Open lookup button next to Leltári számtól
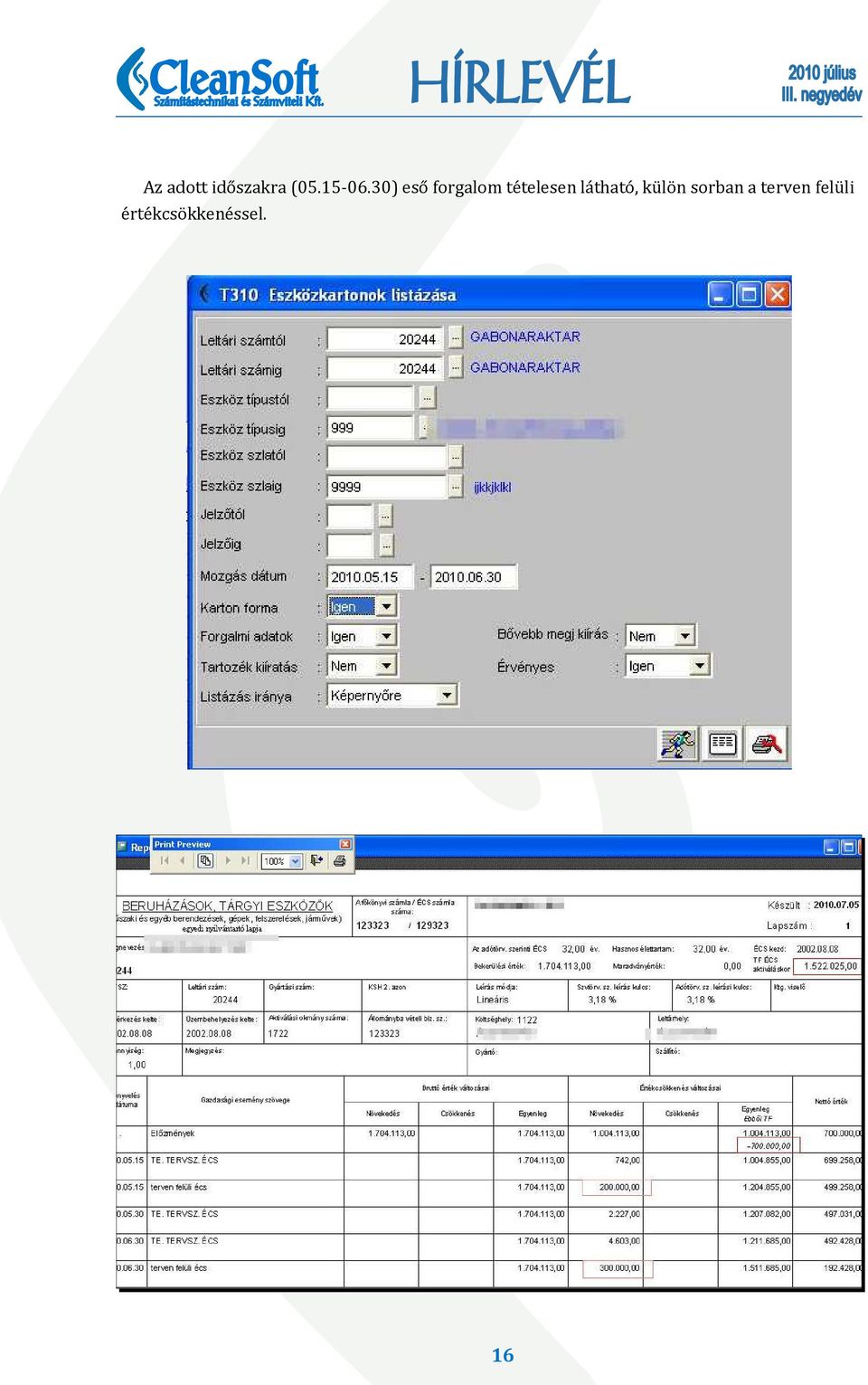Viewport: 868px width, 1385px height. 455,338
